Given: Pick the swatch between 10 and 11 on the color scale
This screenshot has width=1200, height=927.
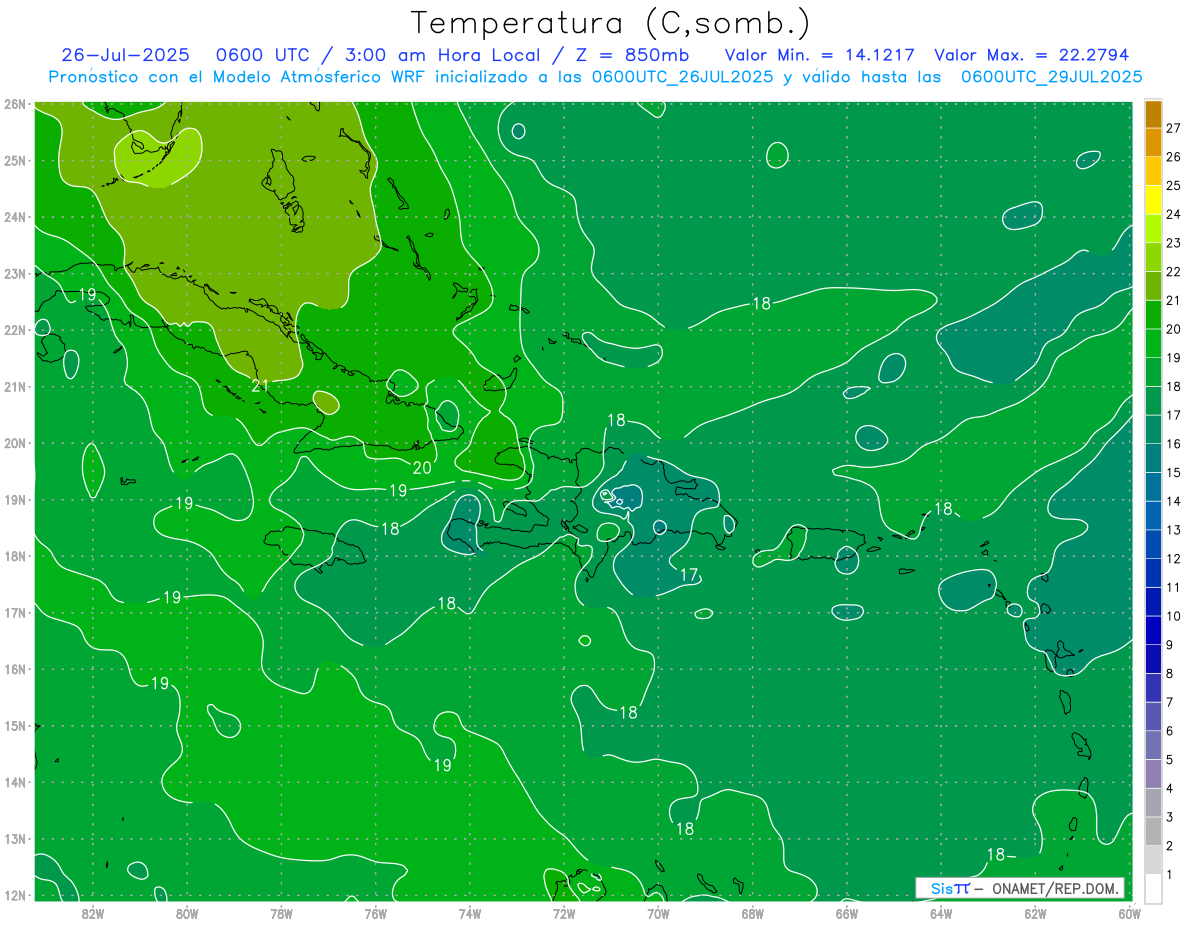Looking at the screenshot, I should (x=1153, y=601).
